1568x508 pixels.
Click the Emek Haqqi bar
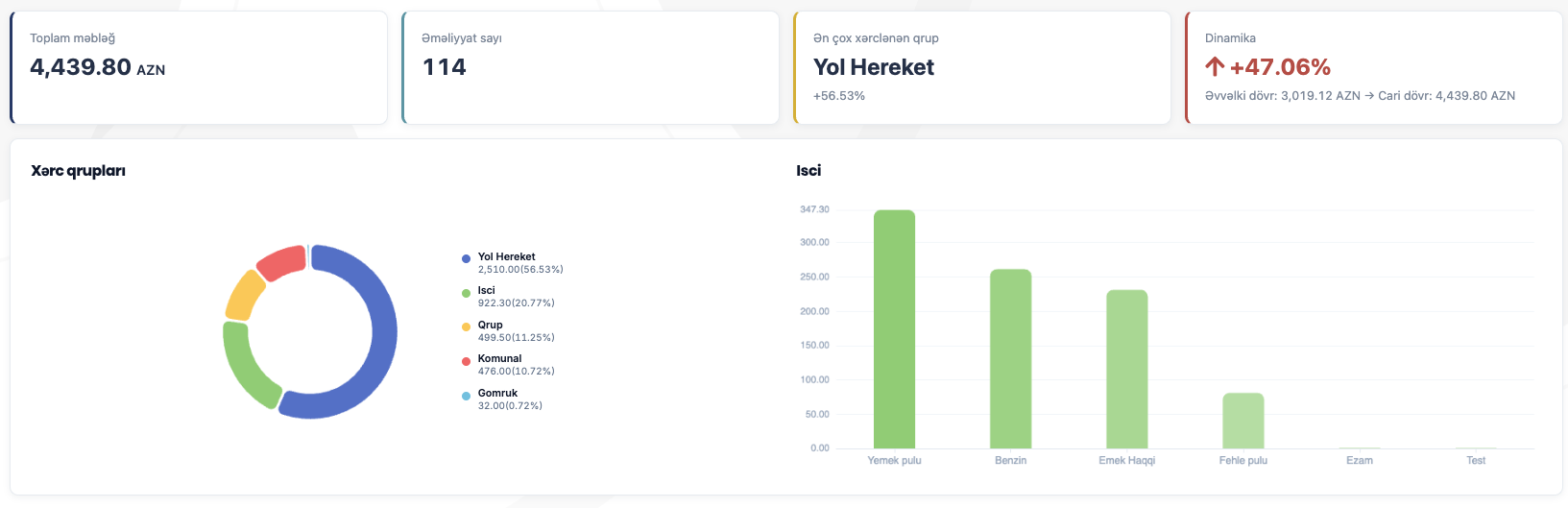tap(1126, 369)
